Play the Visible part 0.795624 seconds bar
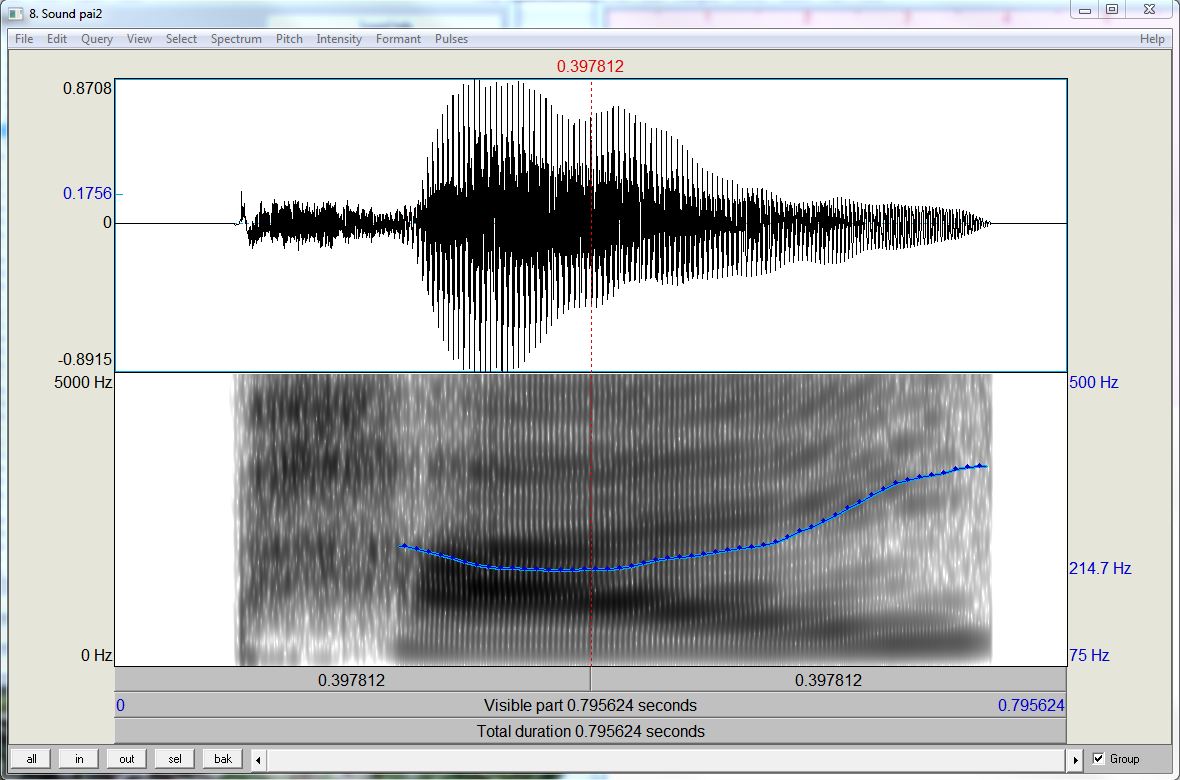The height and width of the screenshot is (780, 1180). click(591, 705)
